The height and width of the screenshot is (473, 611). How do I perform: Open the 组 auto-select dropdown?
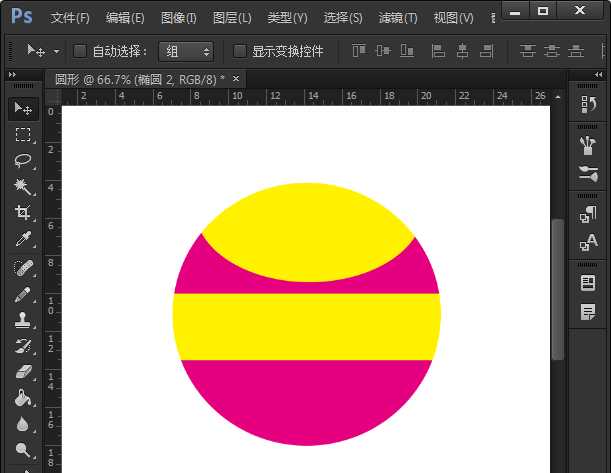(187, 51)
